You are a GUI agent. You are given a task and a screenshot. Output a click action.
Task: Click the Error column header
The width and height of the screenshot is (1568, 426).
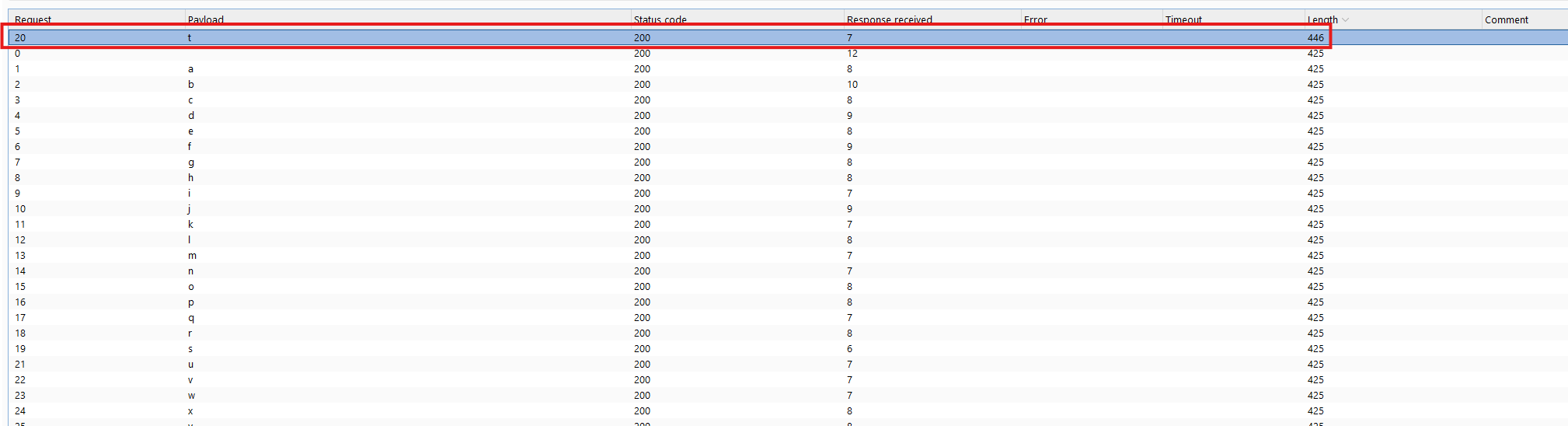[x=1035, y=19]
